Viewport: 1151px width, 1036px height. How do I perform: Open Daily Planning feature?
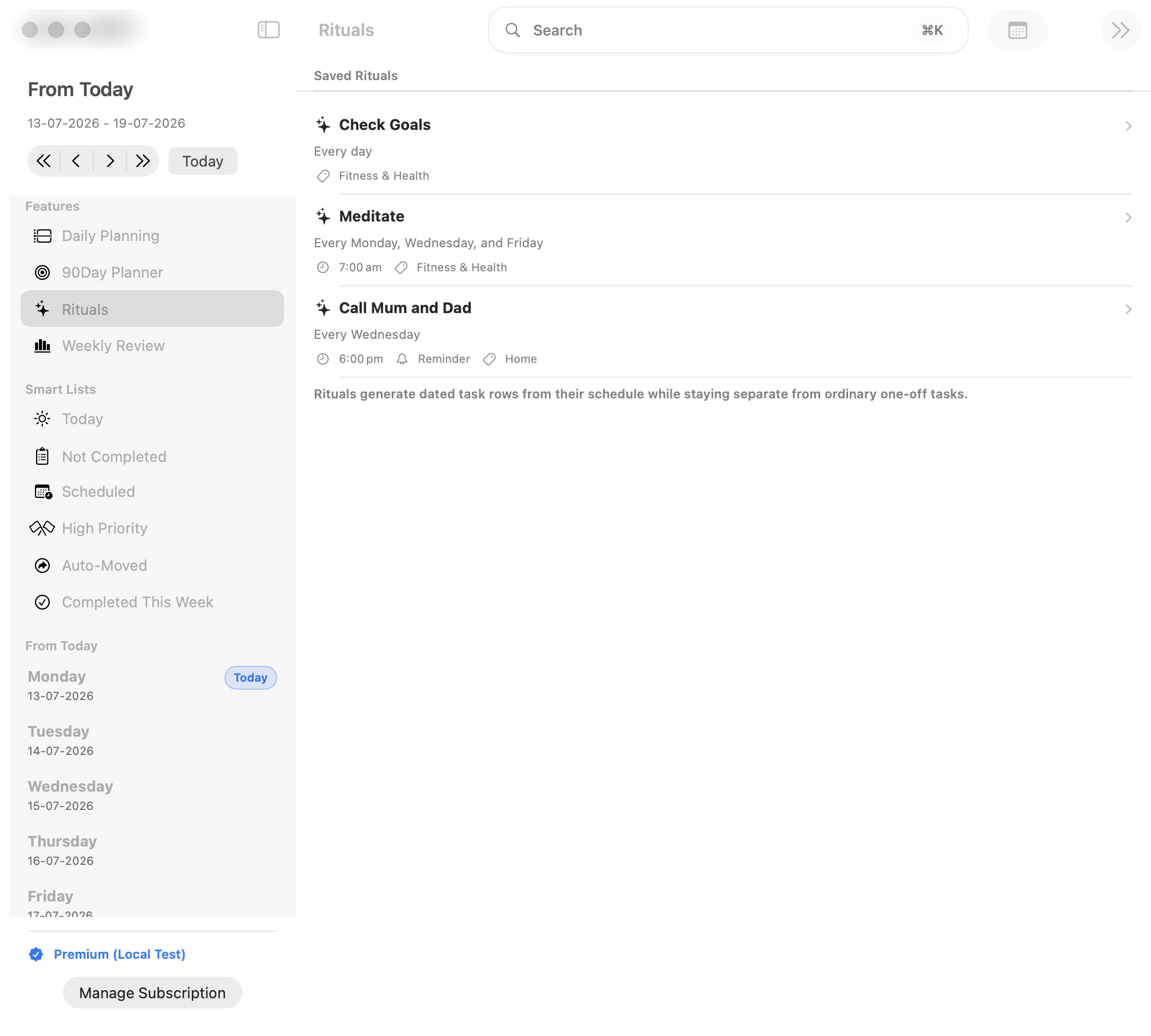coord(152,236)
